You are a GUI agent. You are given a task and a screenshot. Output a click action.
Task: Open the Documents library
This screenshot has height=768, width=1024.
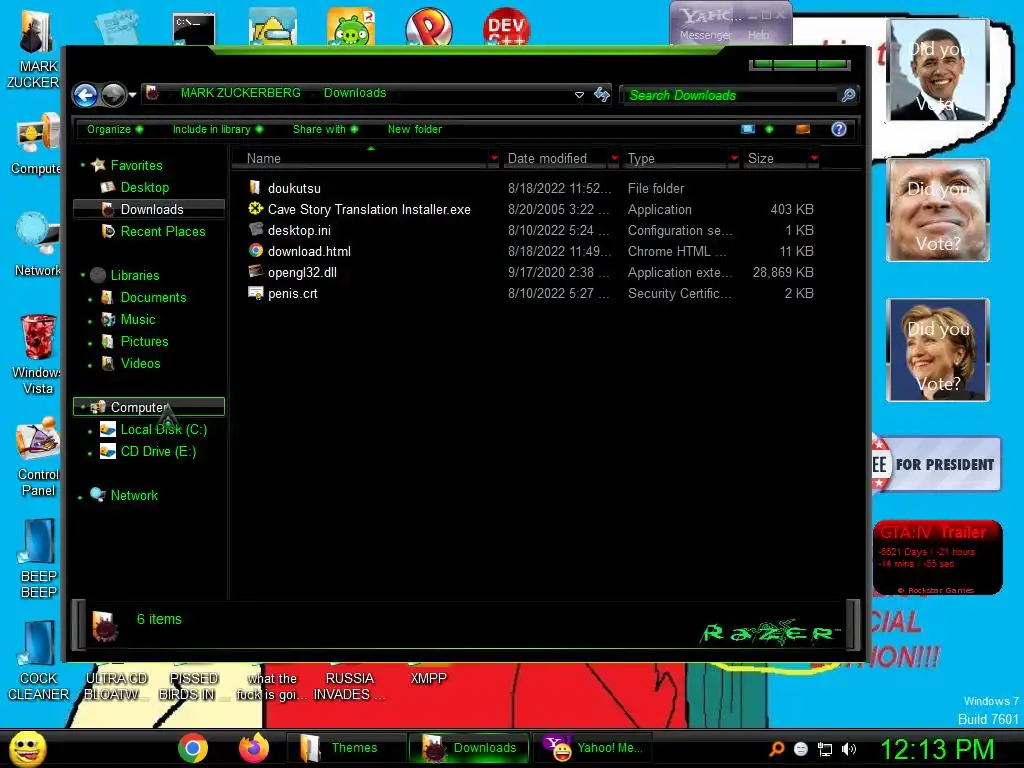click(153, 297)
